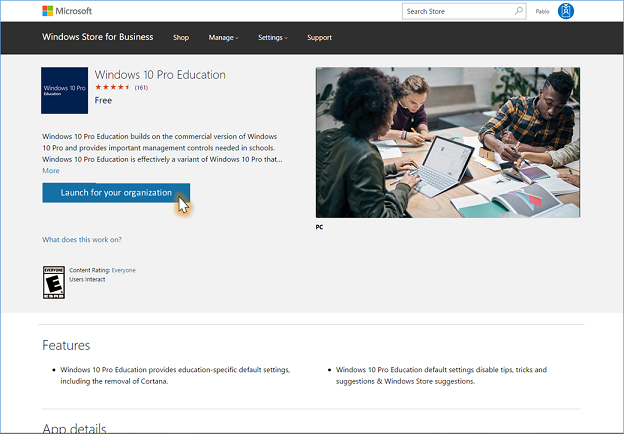Viewport: 624px width, 434px height.
Task: Open the user account avatar
Action: click(x=566, y=11)
